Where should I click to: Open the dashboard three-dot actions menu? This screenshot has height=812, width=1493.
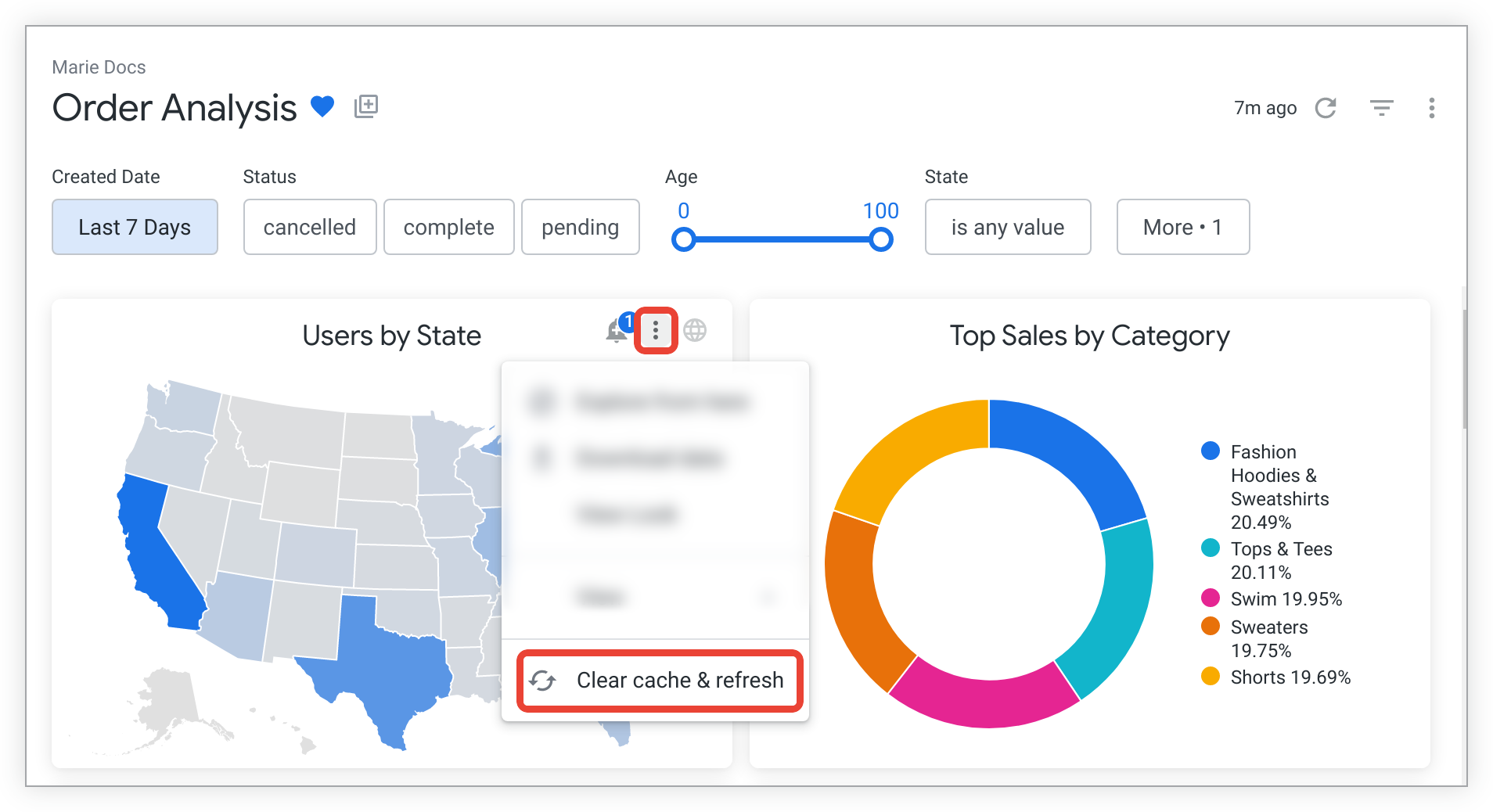(x=1431, y=108)
